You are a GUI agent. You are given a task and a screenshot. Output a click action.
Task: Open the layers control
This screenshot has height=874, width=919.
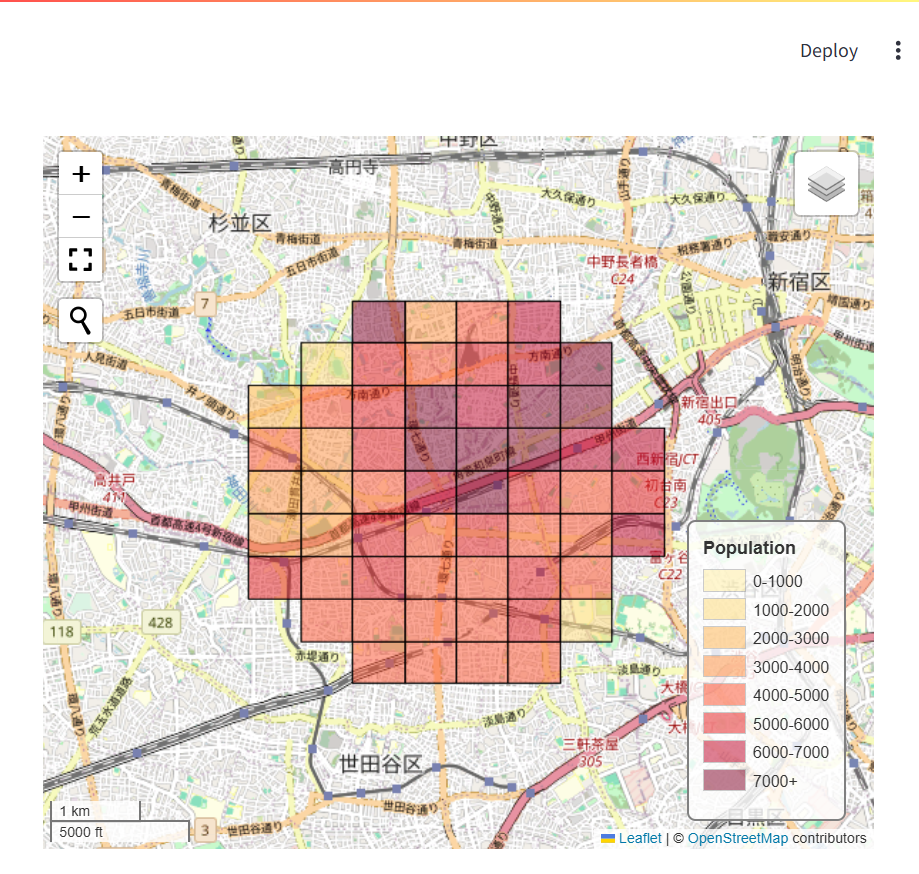pyautogui.click(x=826, y=183)
